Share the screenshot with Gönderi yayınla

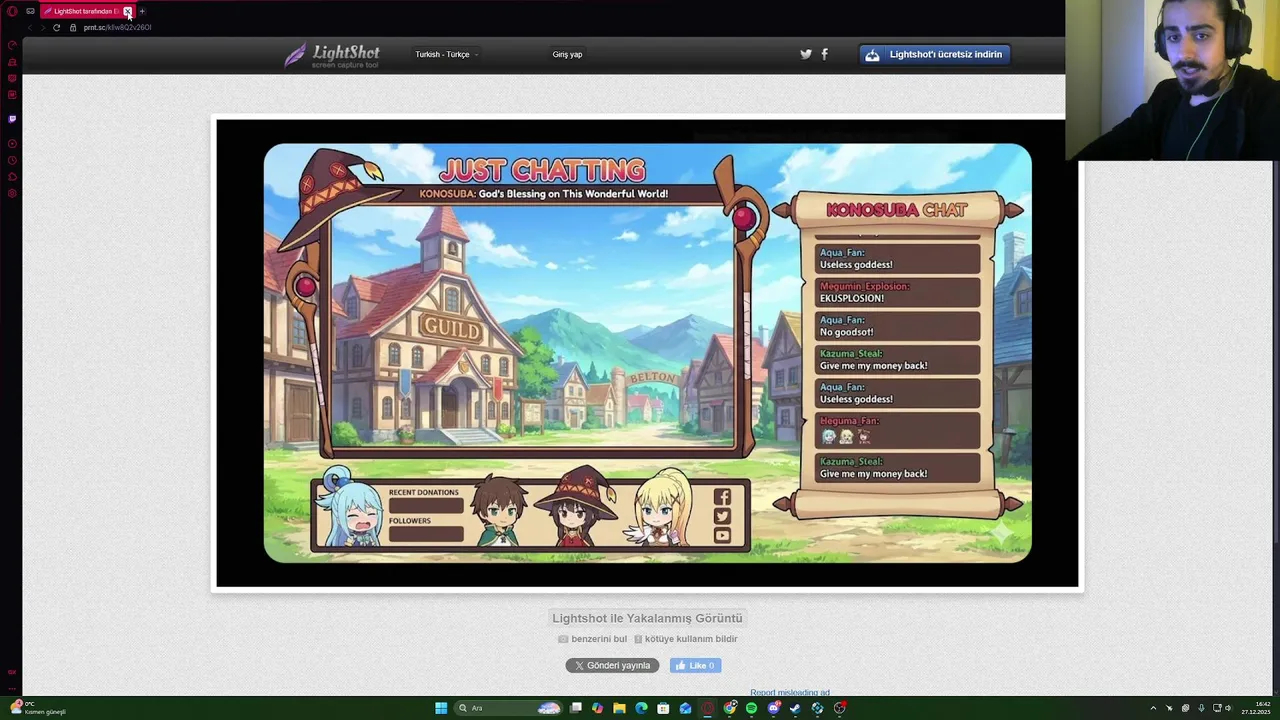point(612,665)
